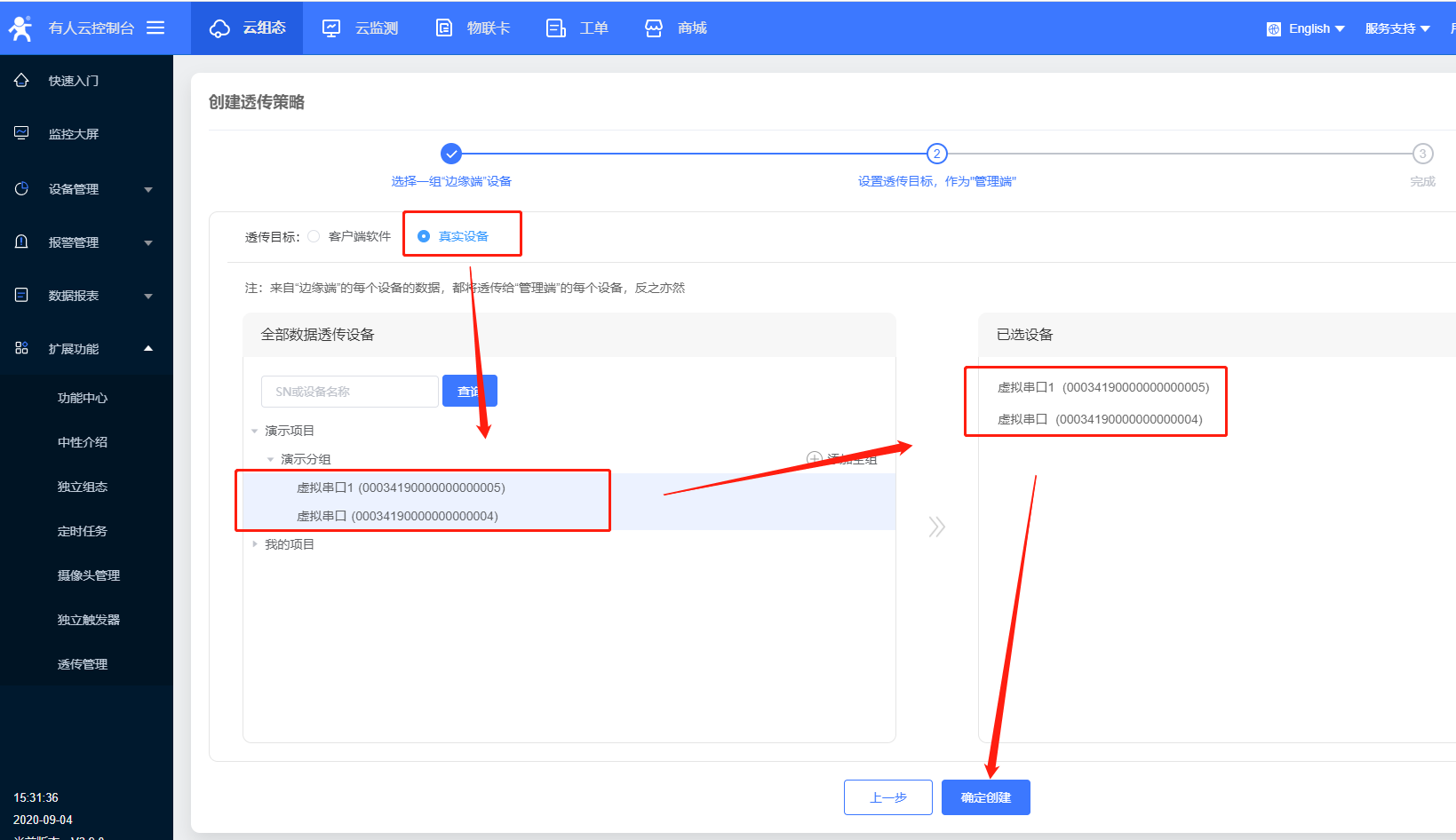Screen dimensions: 1456x840
Task: Click the 物联卡 card icon
Action: click(x=444, y=28)
